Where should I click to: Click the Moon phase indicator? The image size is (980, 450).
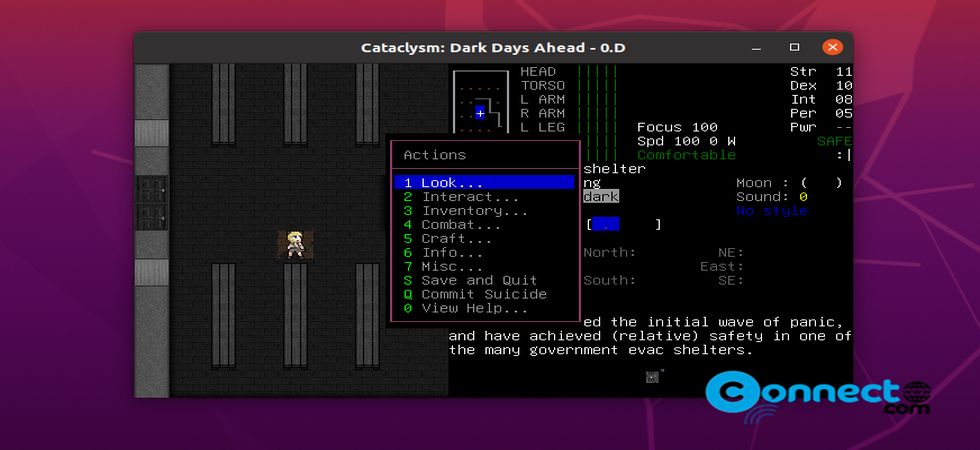789,183
